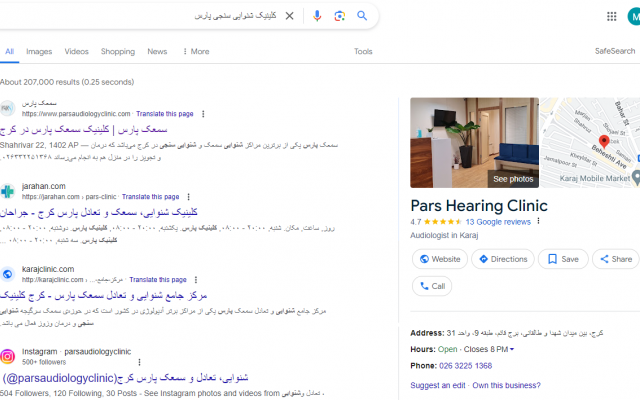The width and height of the screenshot is (640, 400).
Task: Open options menu for karajclinic.com result
Action: coord(196,280)
